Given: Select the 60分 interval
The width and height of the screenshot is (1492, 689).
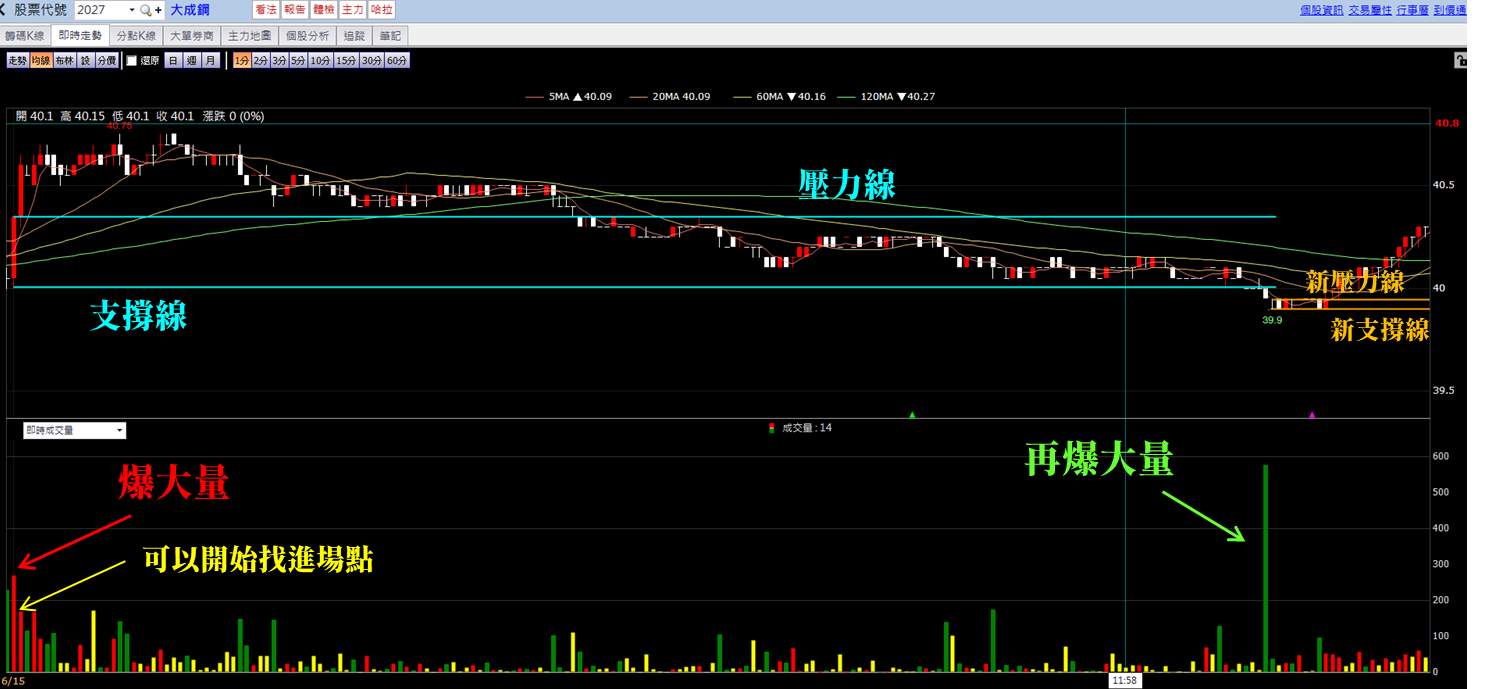Looking at the screenshot, I should point(397,61).
